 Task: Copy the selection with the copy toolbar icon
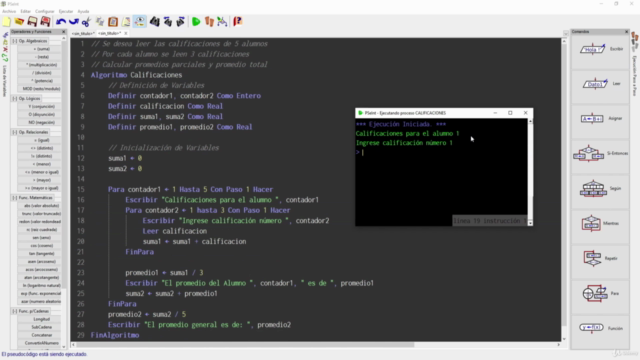(x=100, y=22)
